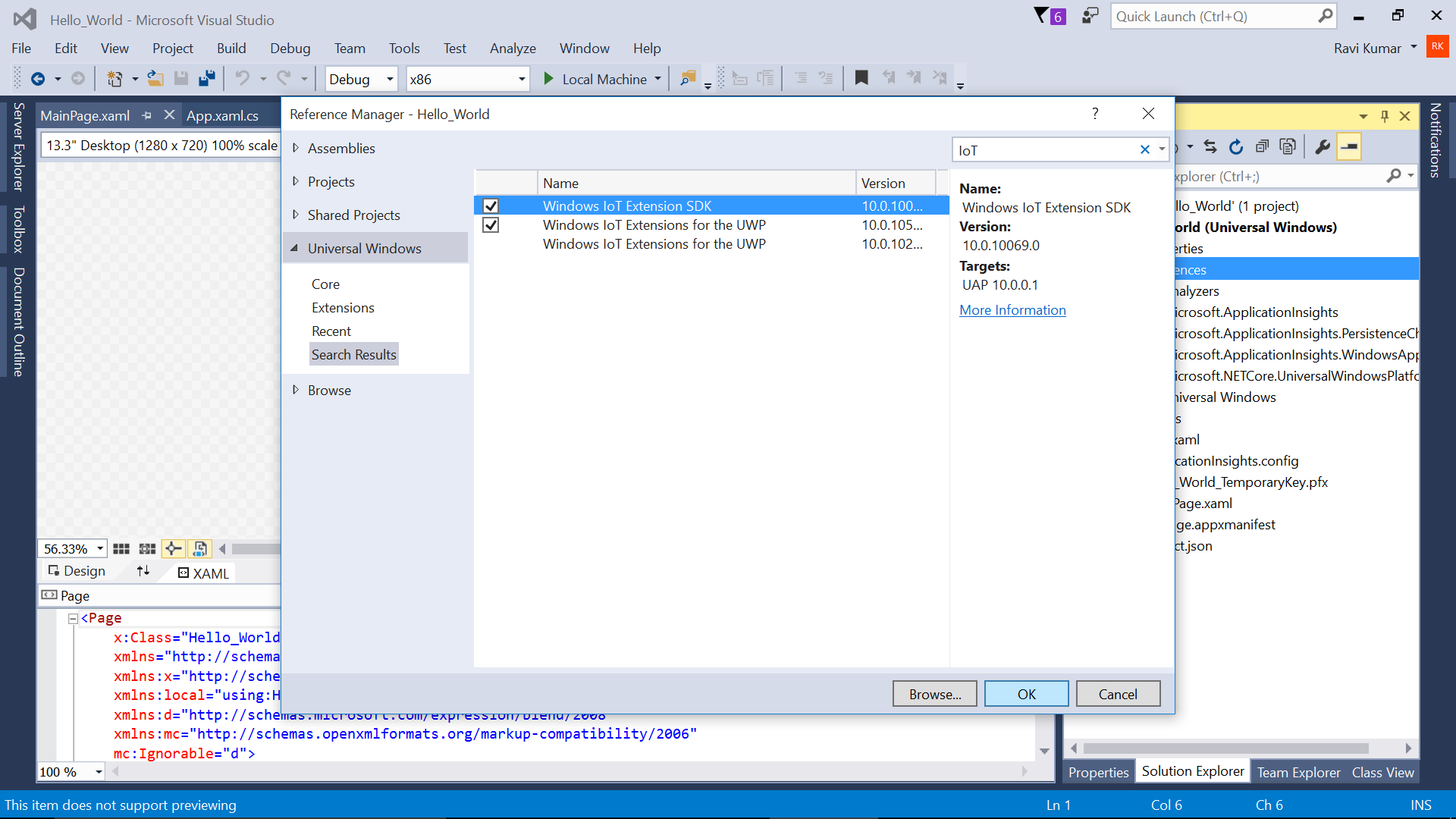
Task: Open the More Information link
Action: (x=1012, y=309)
